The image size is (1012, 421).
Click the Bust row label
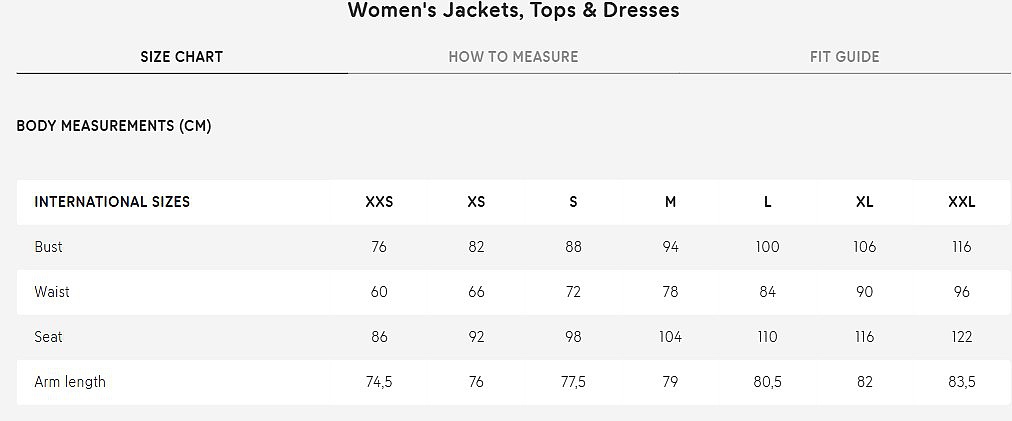(x=48, y=247)
